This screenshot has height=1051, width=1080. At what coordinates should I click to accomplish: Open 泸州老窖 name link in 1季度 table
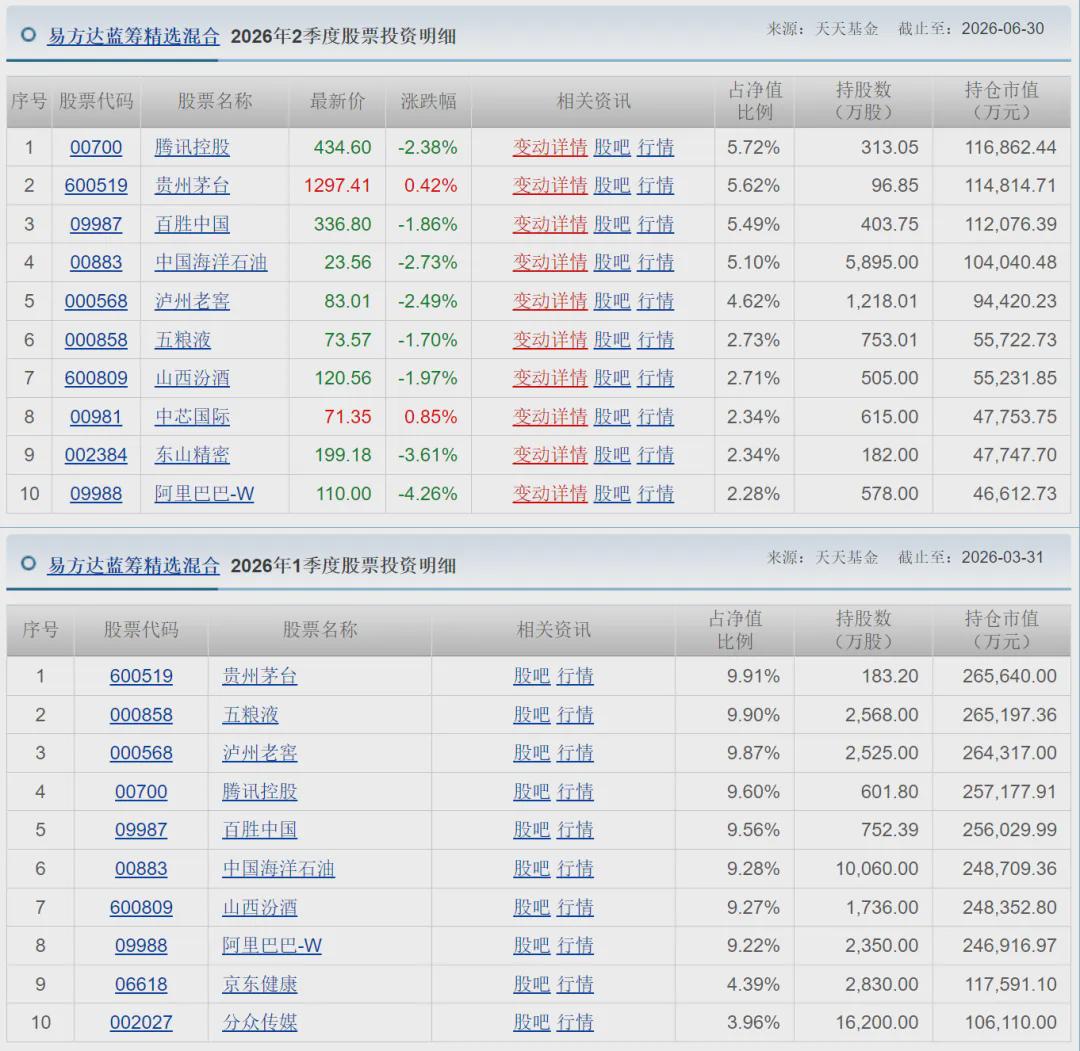pyautogui.click(x=260, y=753)
